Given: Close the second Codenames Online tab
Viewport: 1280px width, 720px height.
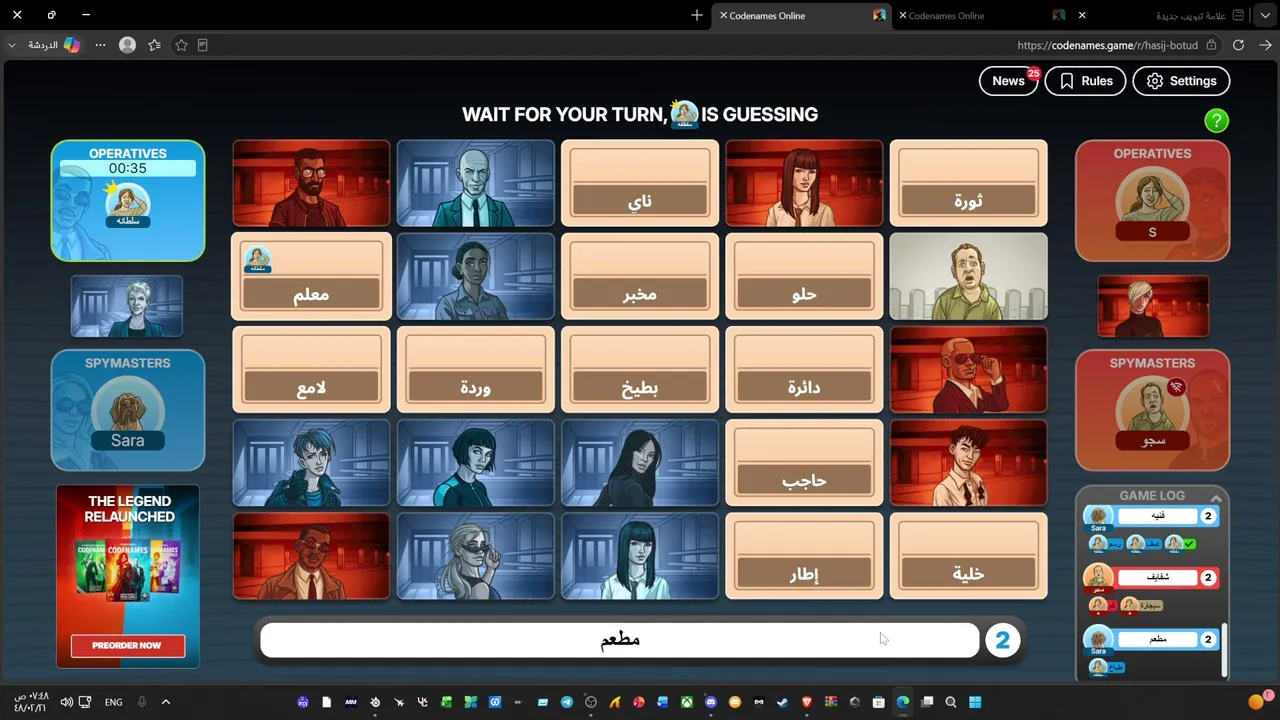Looking at the screenshot, I should pyautogui.click(x=903, y=16).
